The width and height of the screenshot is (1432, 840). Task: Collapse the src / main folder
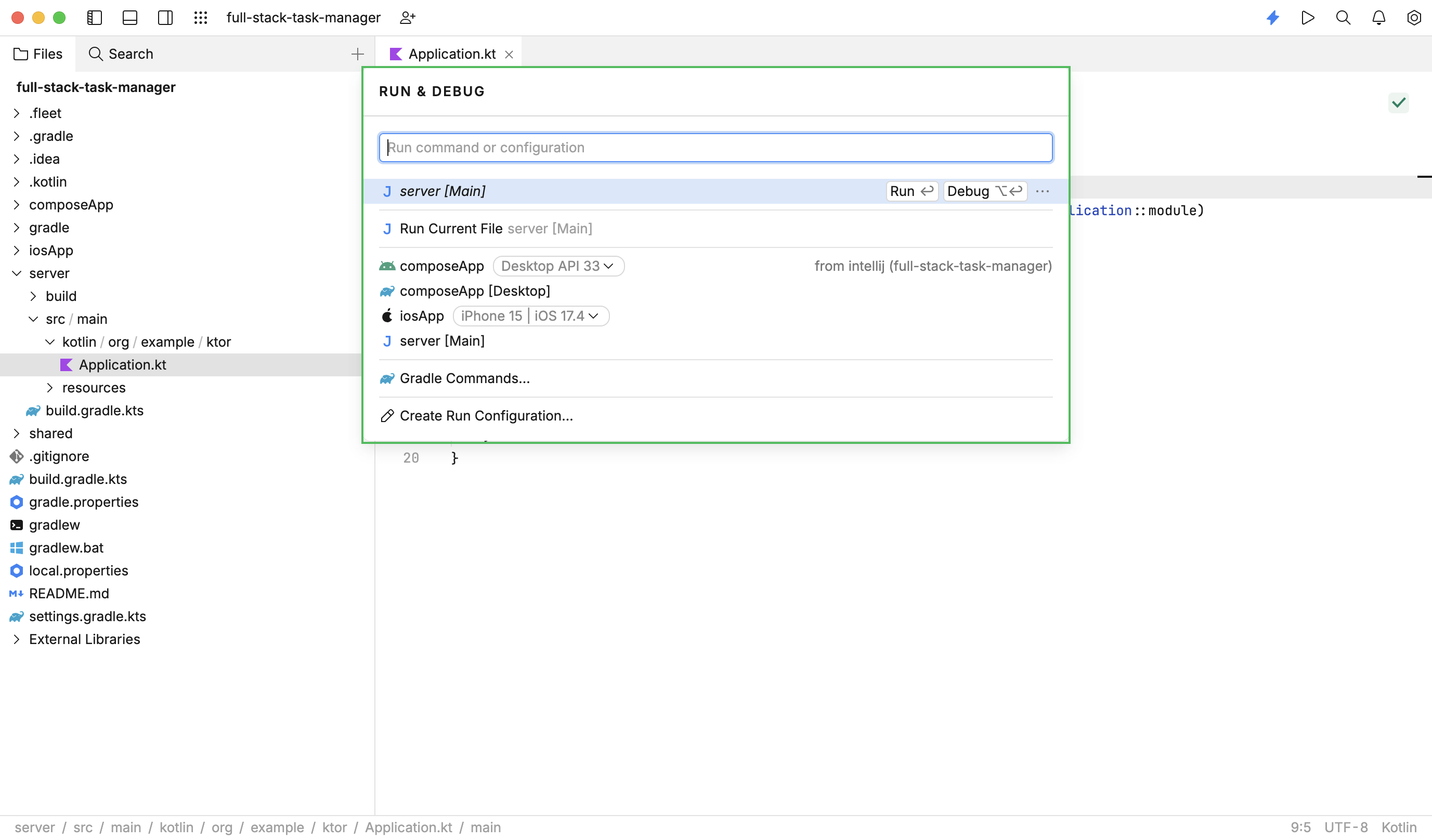pos(33,319)
